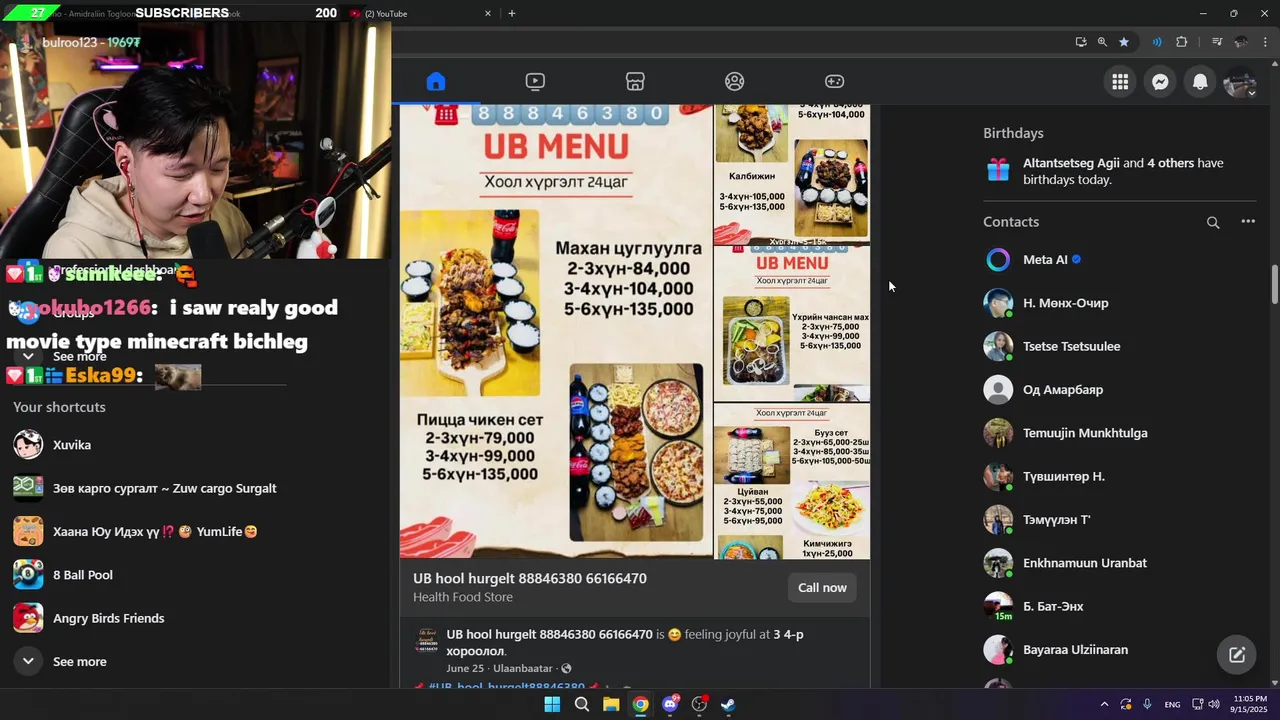Open the notifications bell
This screenshot has height=720, width=1280.
[1200, 82]
